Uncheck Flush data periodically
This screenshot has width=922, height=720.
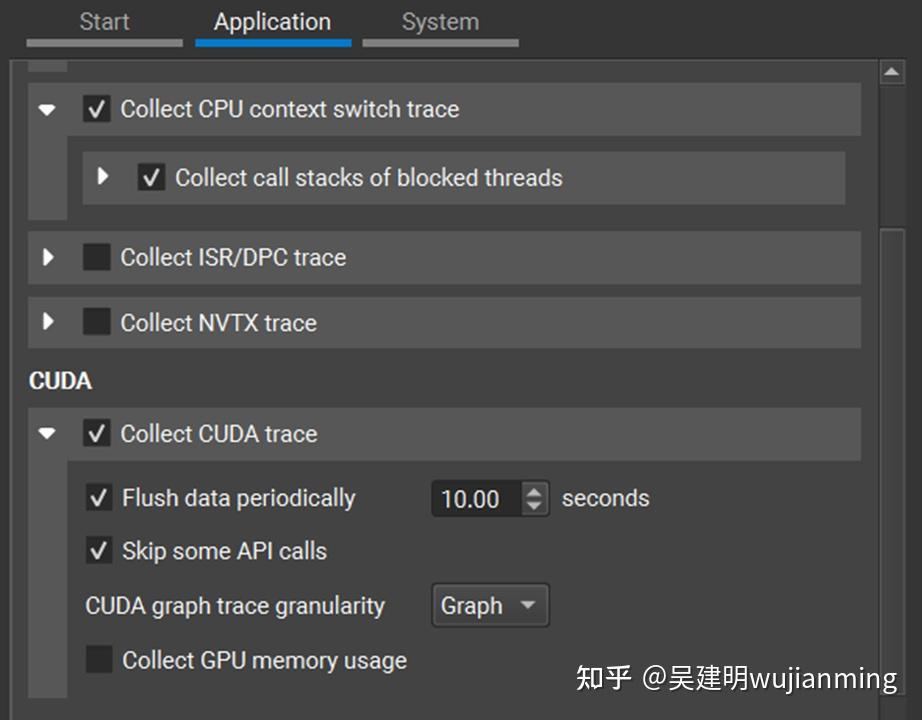(x=97, y=497)
